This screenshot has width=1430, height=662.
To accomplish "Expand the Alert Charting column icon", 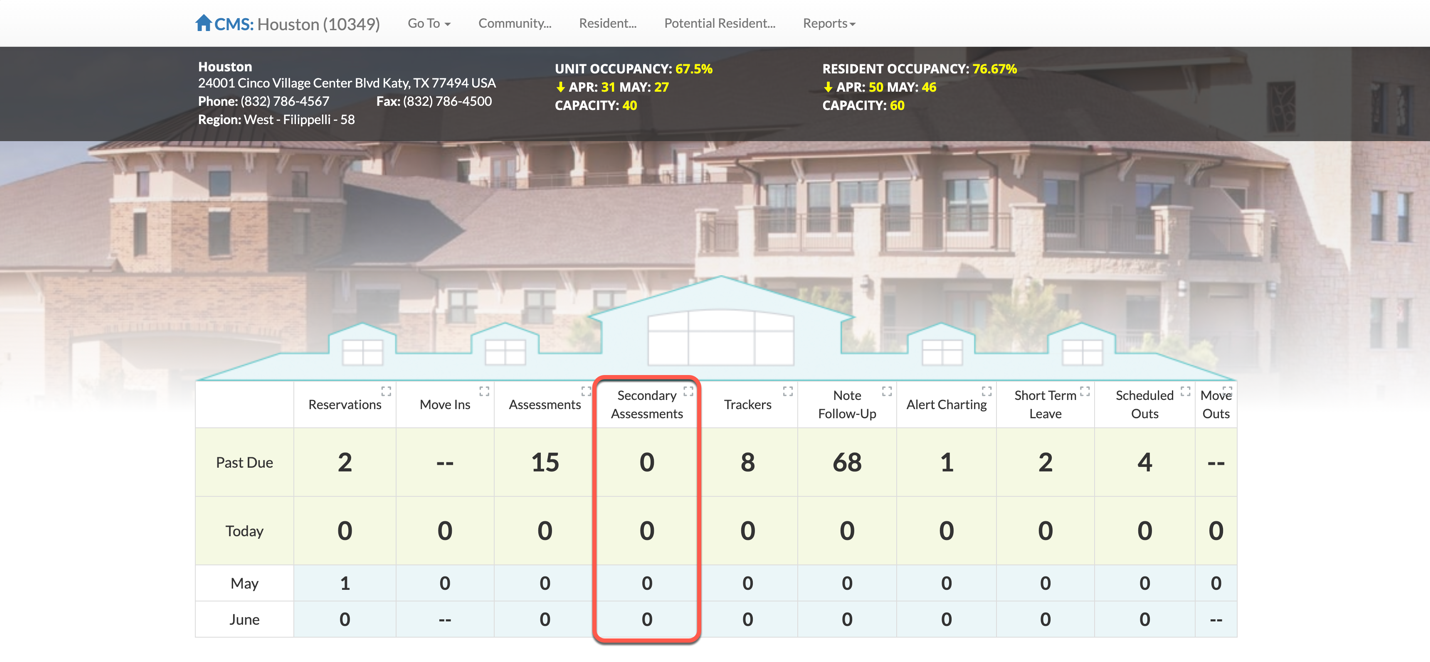I will pyautogui.click(x=987, y=391).
